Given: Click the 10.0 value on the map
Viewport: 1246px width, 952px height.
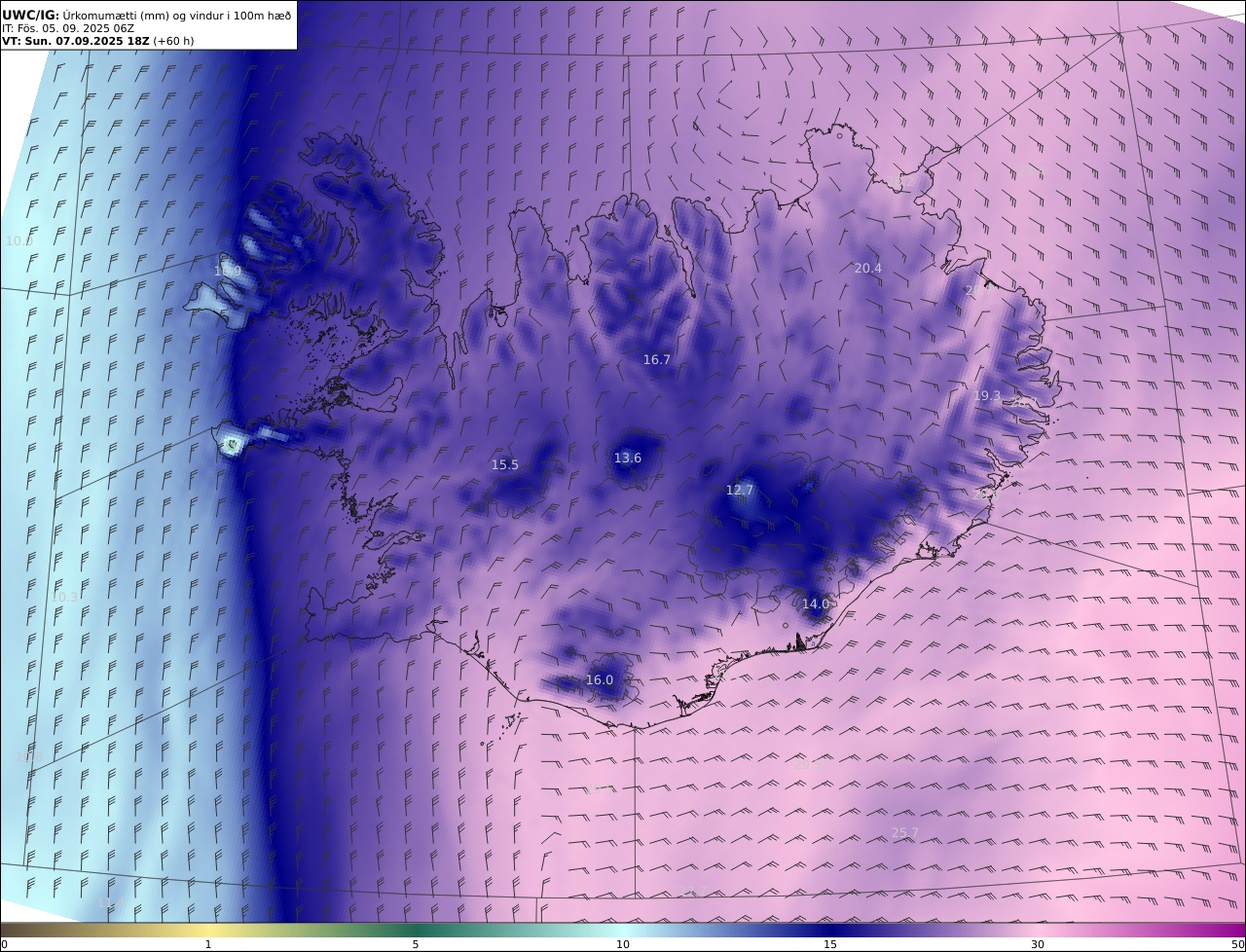Looking at the screenshot, I should [18, 241].
